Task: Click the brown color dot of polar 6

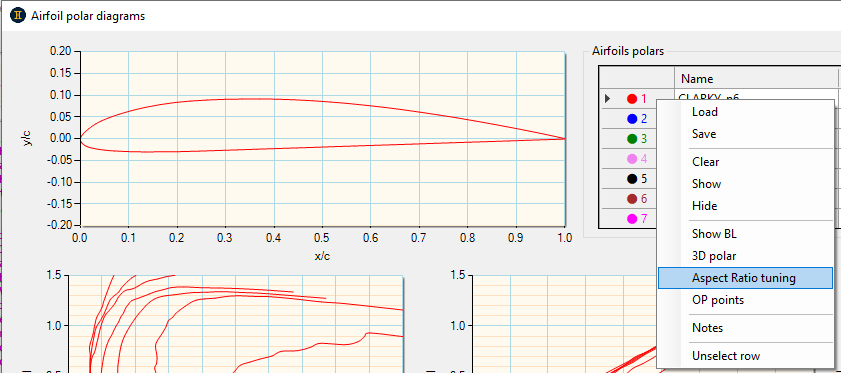Action: coord(631,199)
